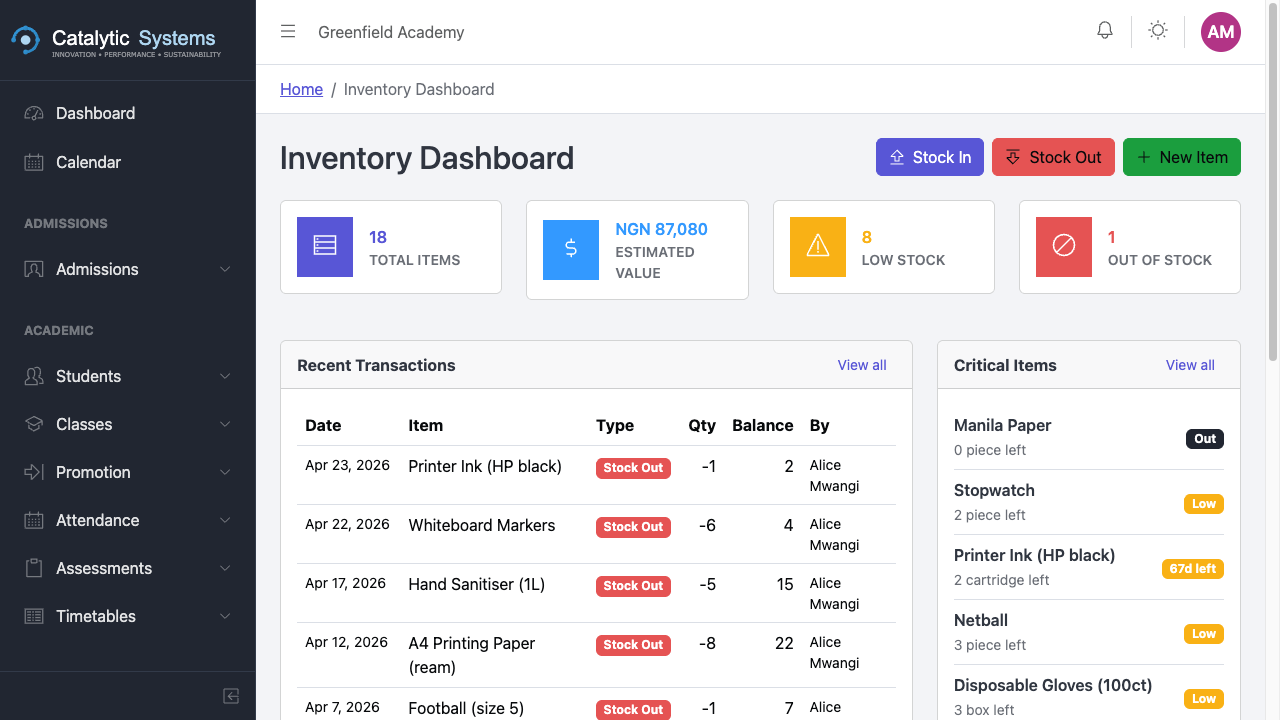Click Manila Paper critical item
Image resolution: width=1280 pixels, height=720 pixels.
(x=1089, y=437)
